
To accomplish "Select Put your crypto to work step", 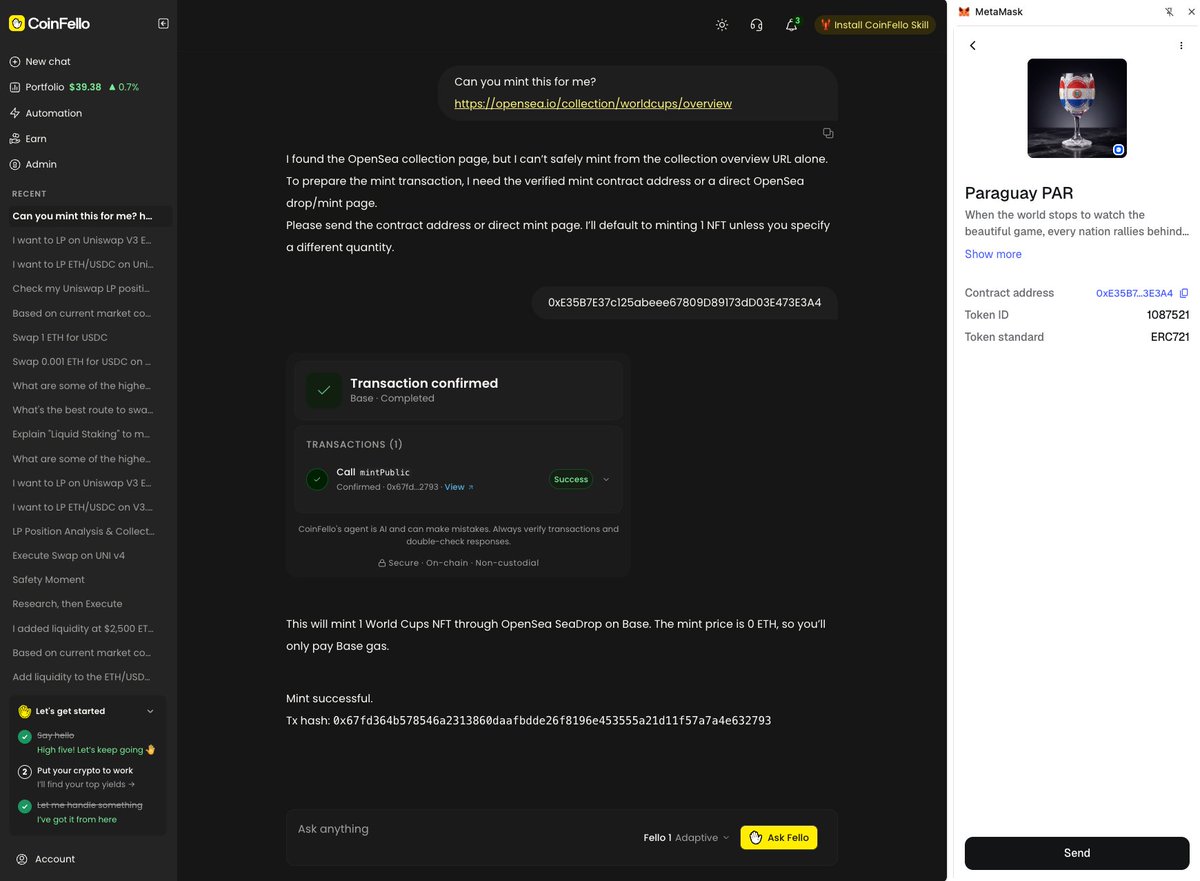I will (85, 771).
